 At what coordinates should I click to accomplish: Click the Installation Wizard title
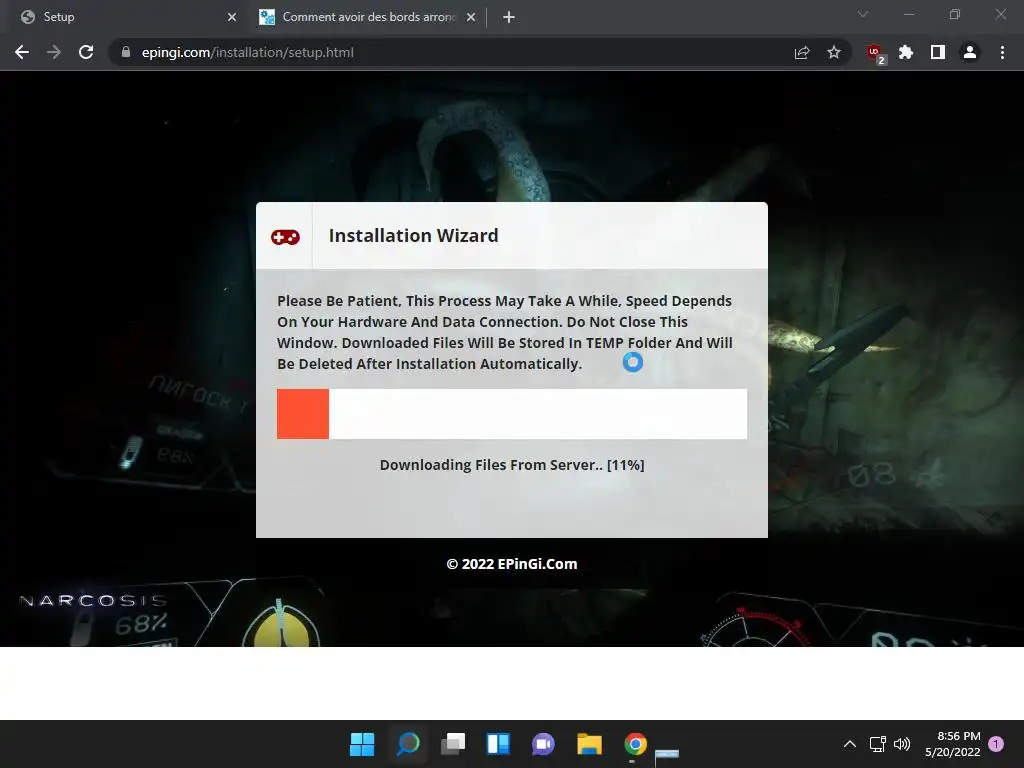(413, 235)
